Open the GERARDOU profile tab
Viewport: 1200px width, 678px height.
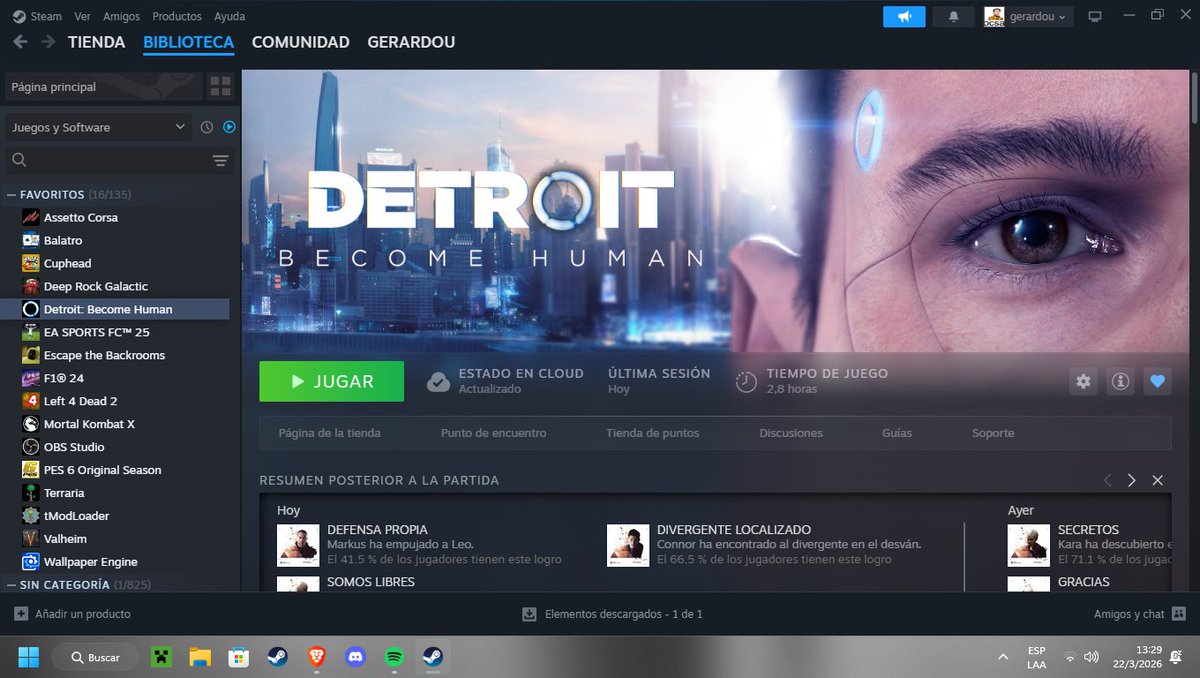(411, 42)
